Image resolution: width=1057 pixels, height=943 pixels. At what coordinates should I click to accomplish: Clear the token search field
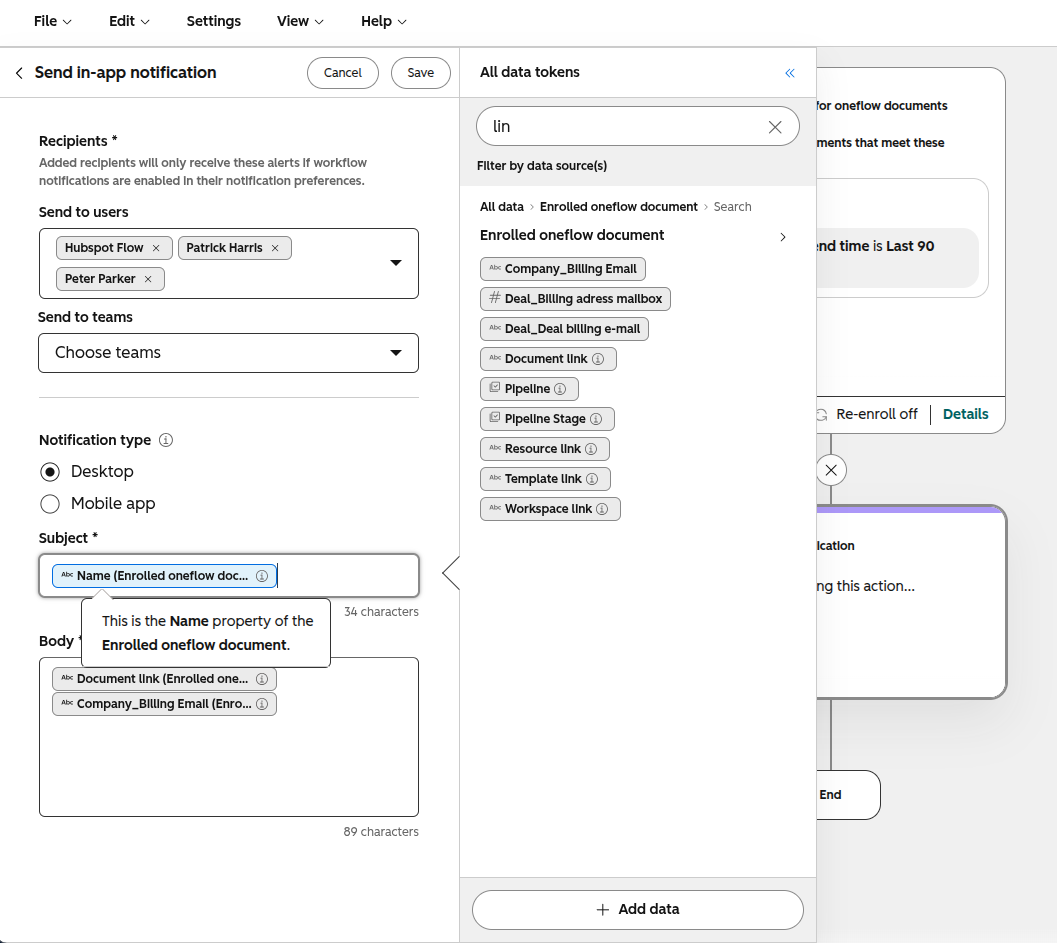[775, 127]
